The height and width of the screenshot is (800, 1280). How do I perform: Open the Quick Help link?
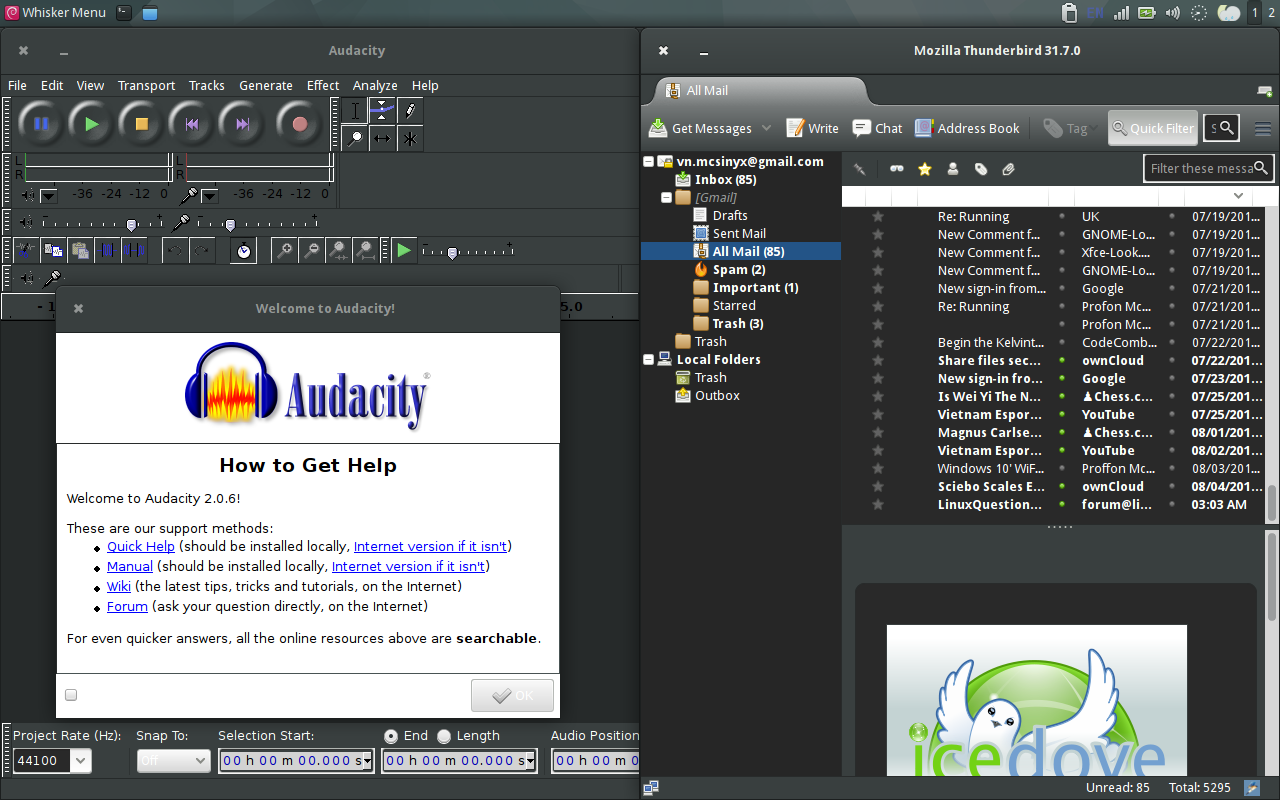[141, 546]
